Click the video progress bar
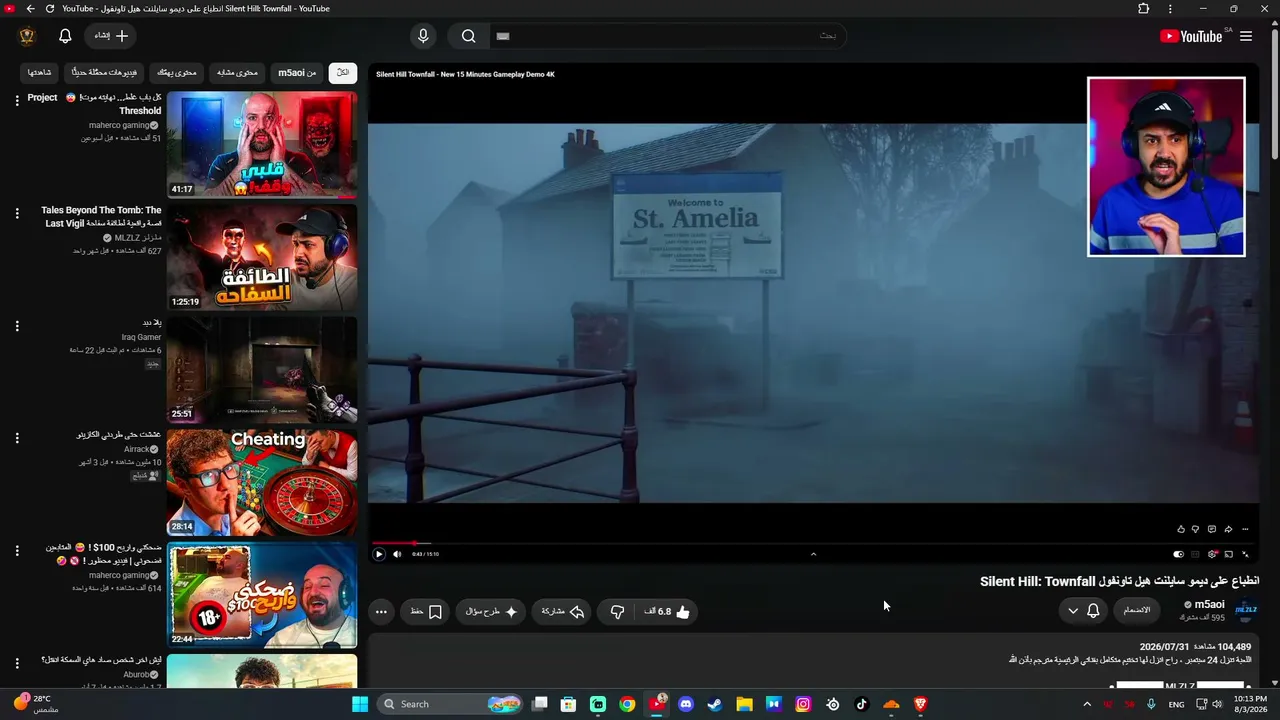1280x720 pixels. 813,543
